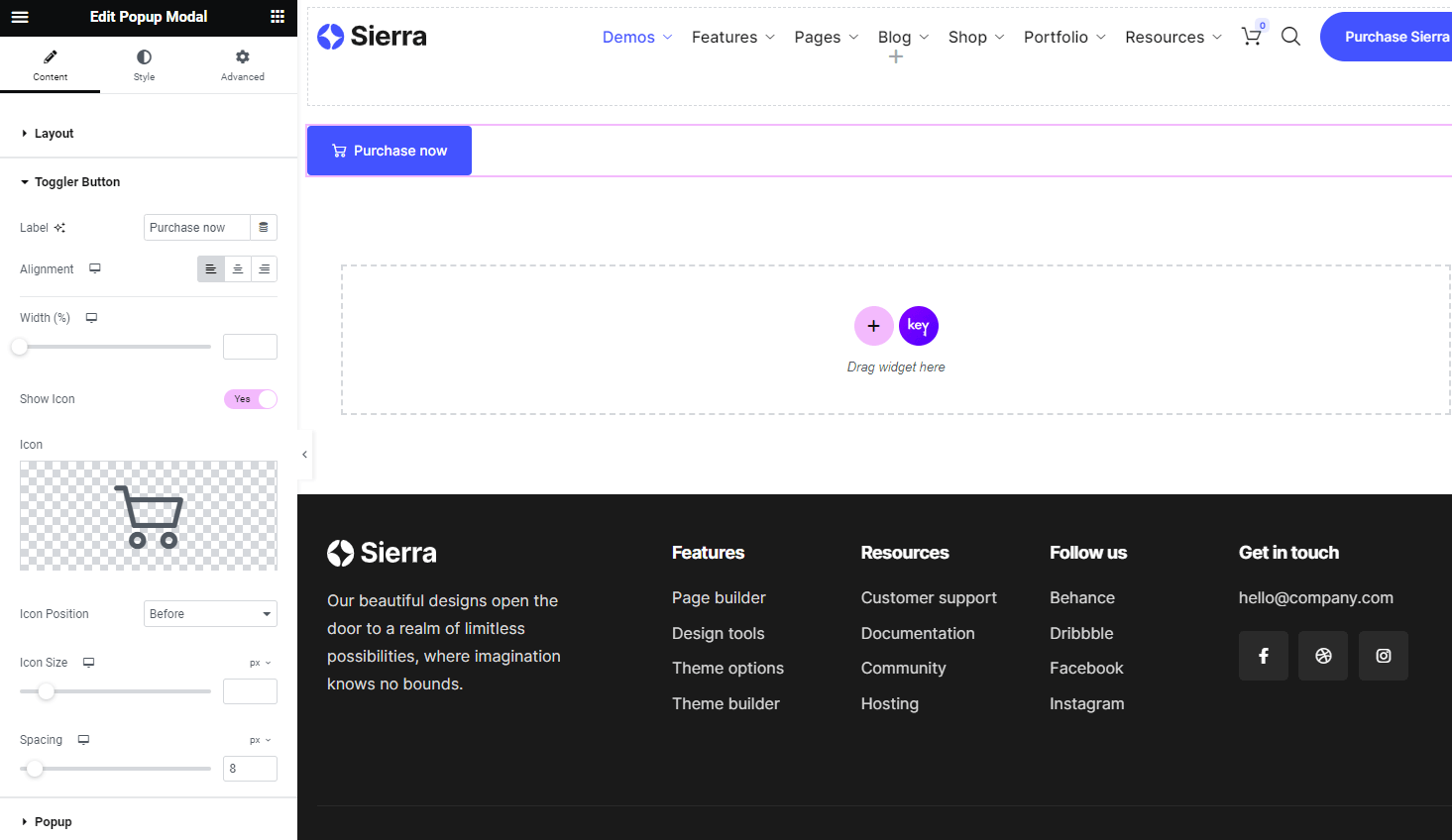The width and height of the screenshot is (1452, 840).
Task: Collapse the editor side panel
Action: click(x=305, y=455)
